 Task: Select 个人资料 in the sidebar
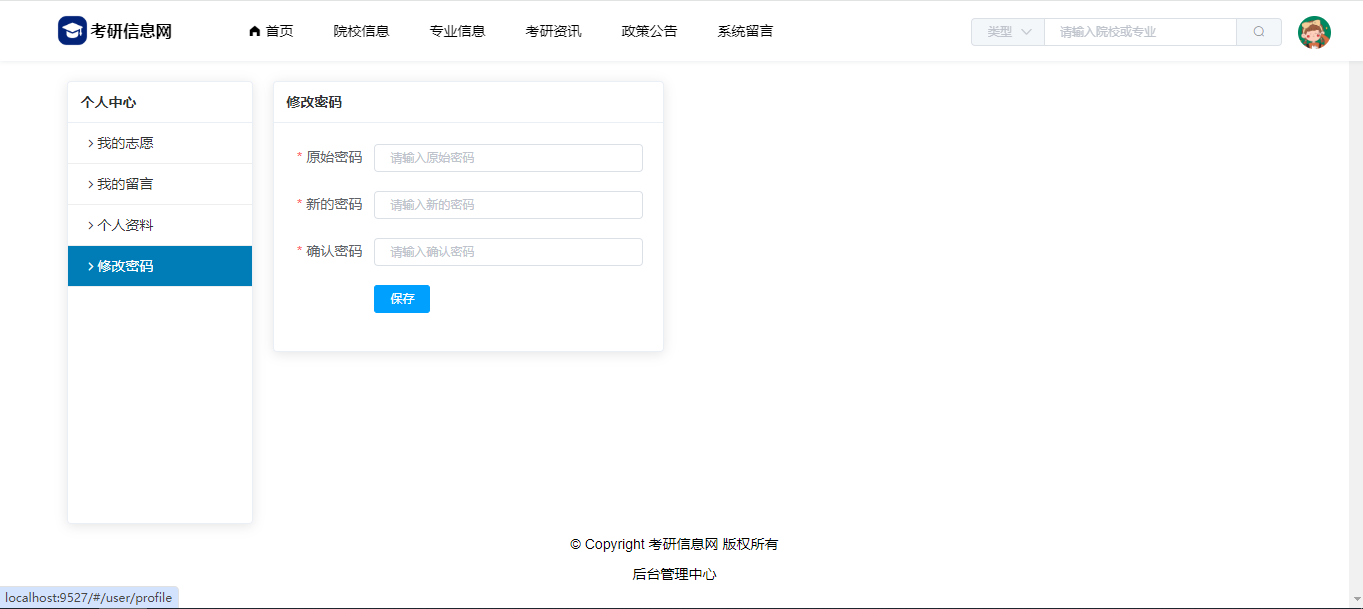point(125,225)
